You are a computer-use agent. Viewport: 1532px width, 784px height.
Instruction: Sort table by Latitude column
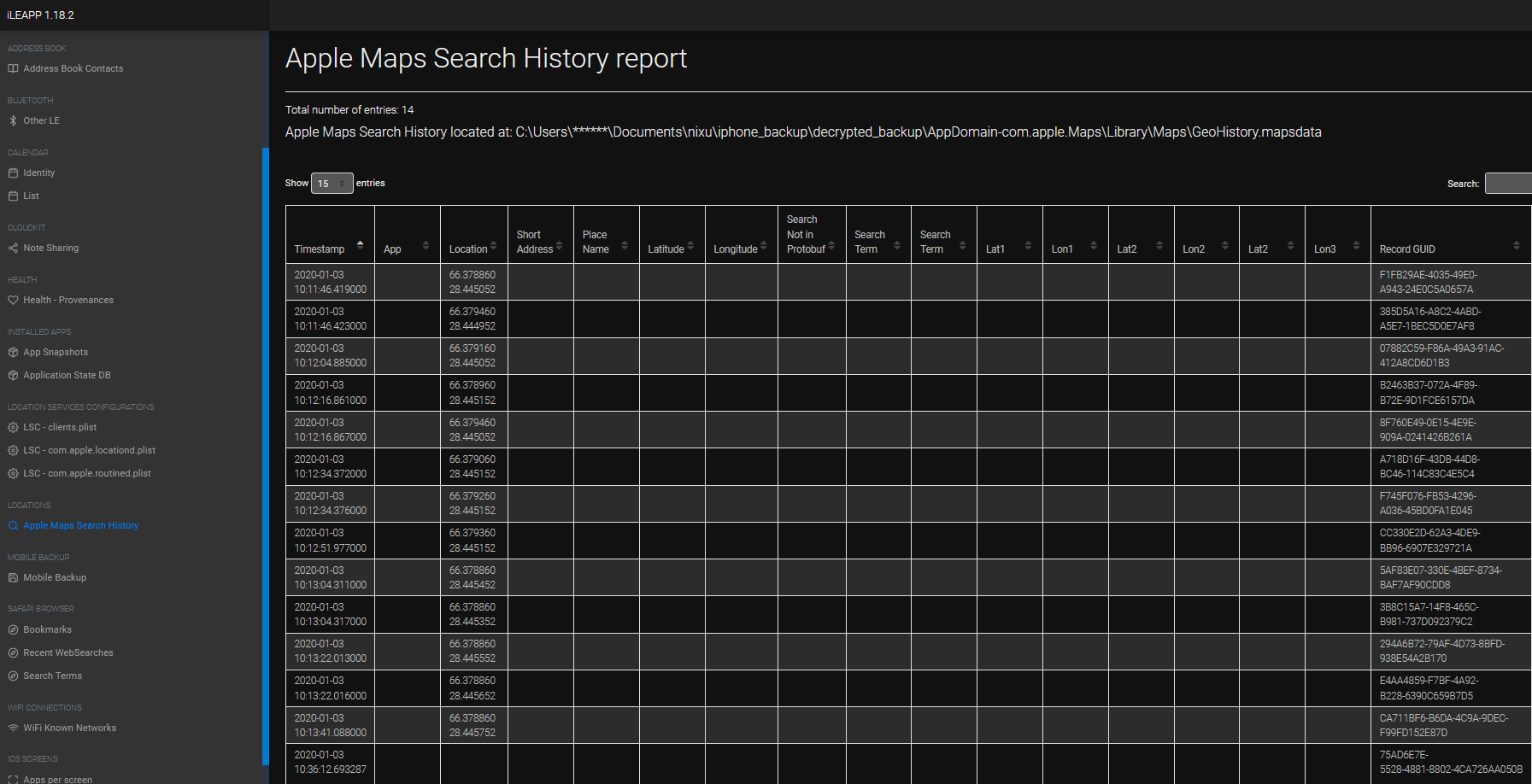point(672,235)
